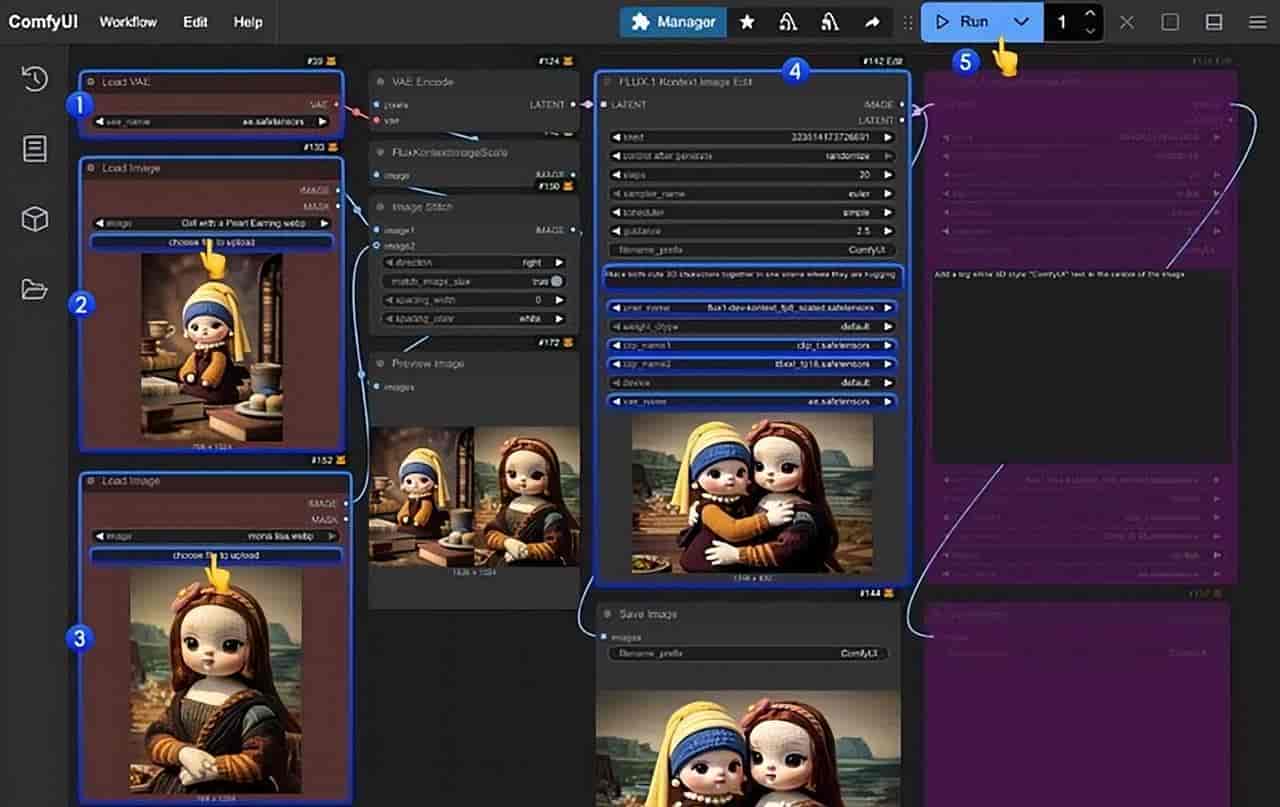Collapse the Image Stitch node via its title dot
1280x807 pixels.
coord(381,207)
